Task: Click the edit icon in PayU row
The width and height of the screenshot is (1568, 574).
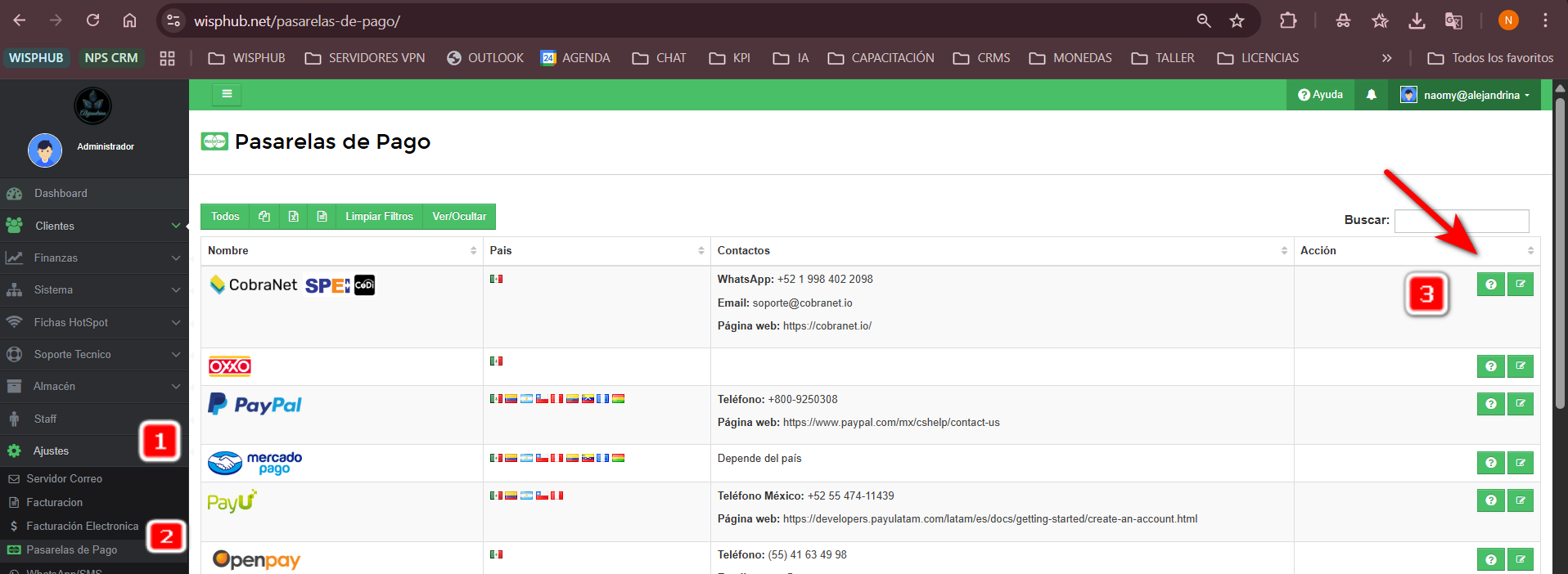Action: [x=1520, y=500]
